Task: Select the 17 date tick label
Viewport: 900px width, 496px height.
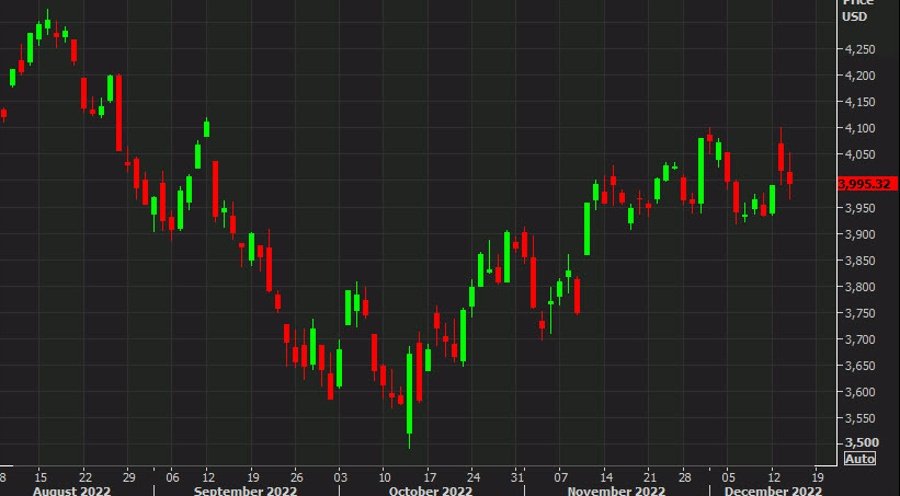Action: click(x=429, y=477)
